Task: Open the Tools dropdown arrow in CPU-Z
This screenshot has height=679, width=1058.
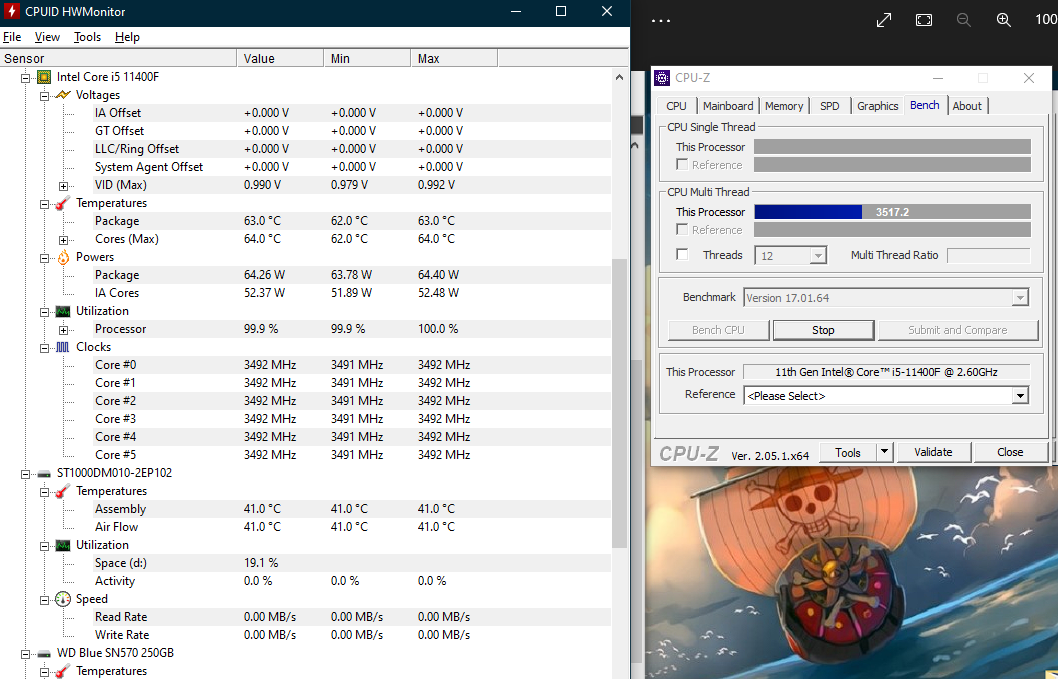Action: [x=884, y=452]
